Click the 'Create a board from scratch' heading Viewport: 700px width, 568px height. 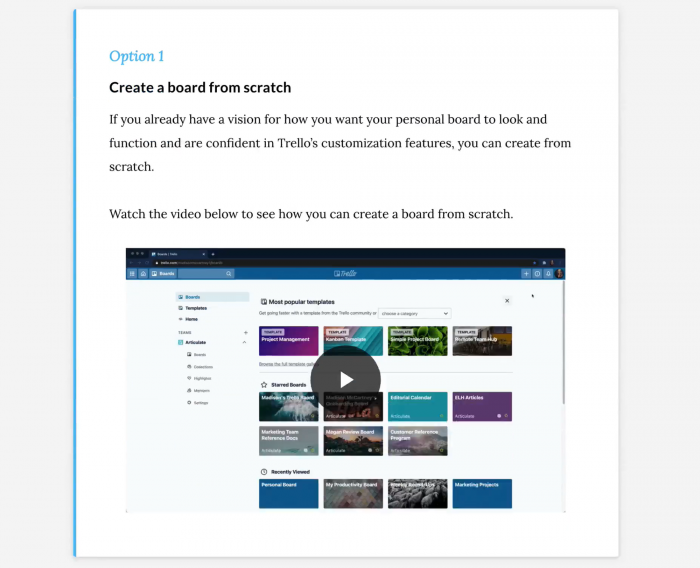200,88
